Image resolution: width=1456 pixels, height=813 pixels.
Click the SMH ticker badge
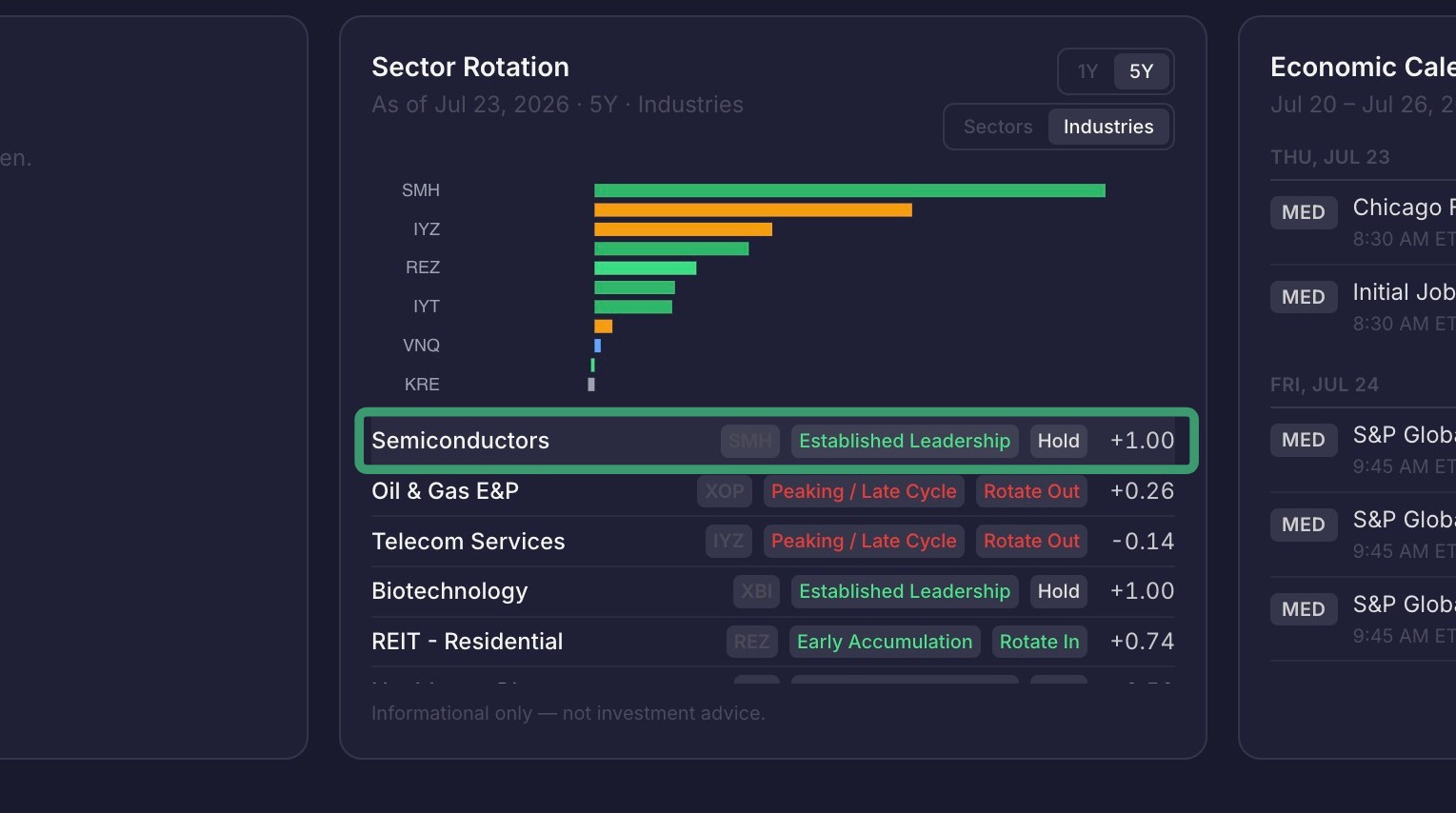pyautogui.click(x=750, y=441)
